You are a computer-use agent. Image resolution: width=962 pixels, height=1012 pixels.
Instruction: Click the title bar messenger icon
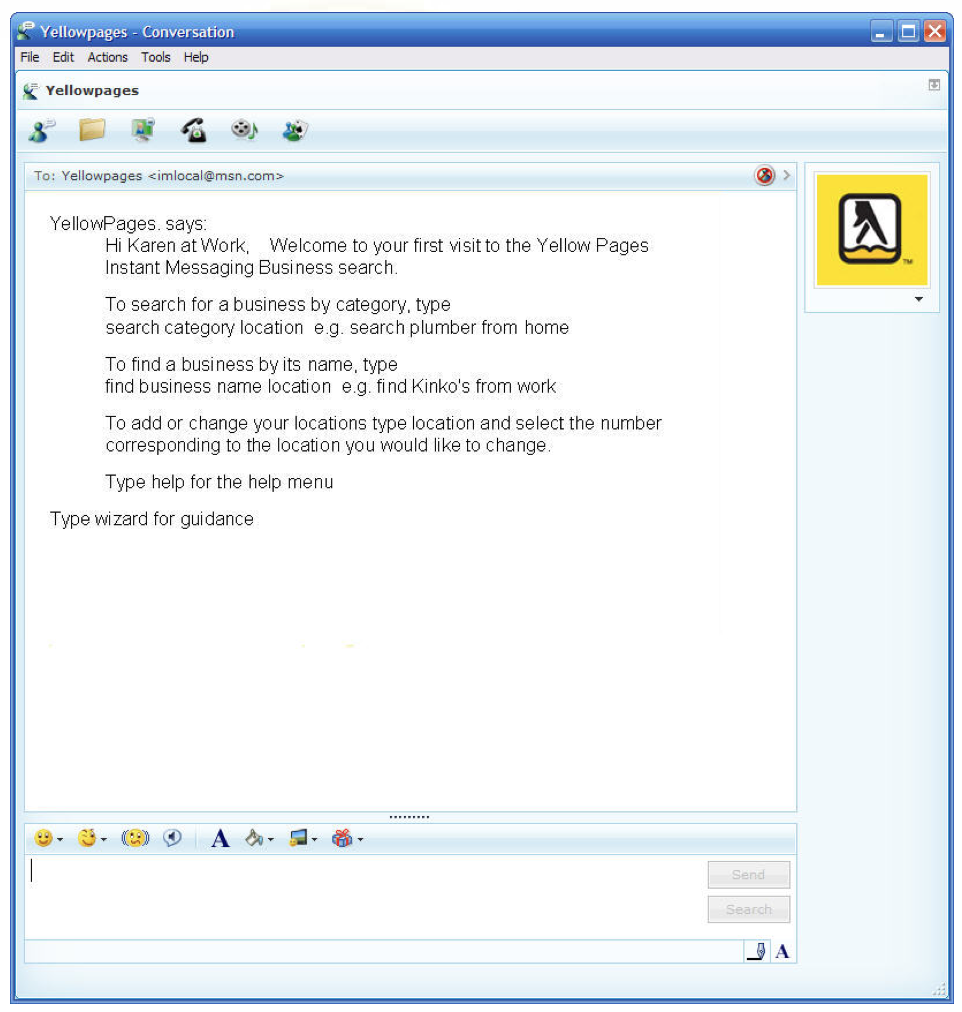pyautogui.click(x=26, y=31)
